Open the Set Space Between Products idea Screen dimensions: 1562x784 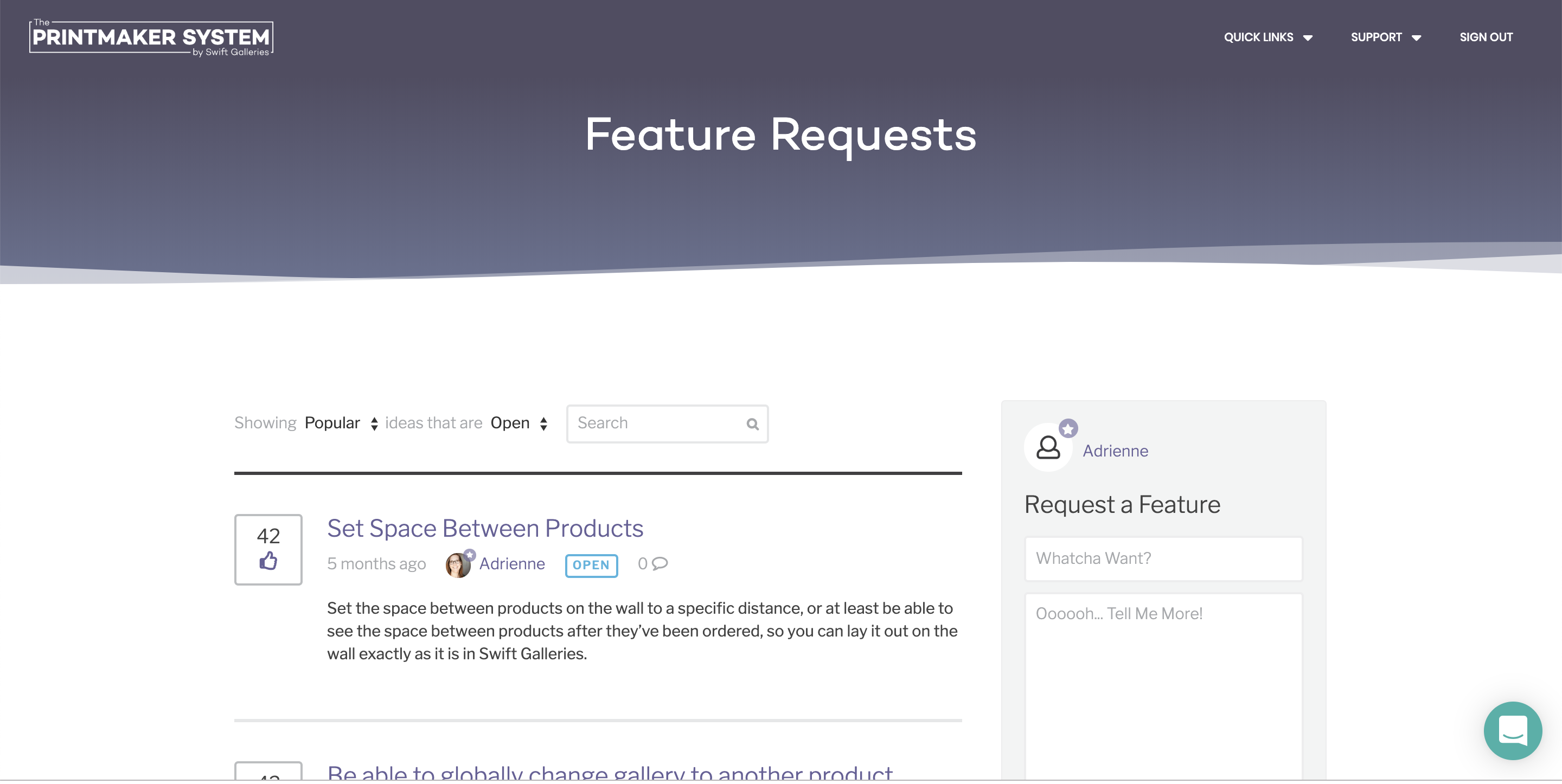point(484,528)
